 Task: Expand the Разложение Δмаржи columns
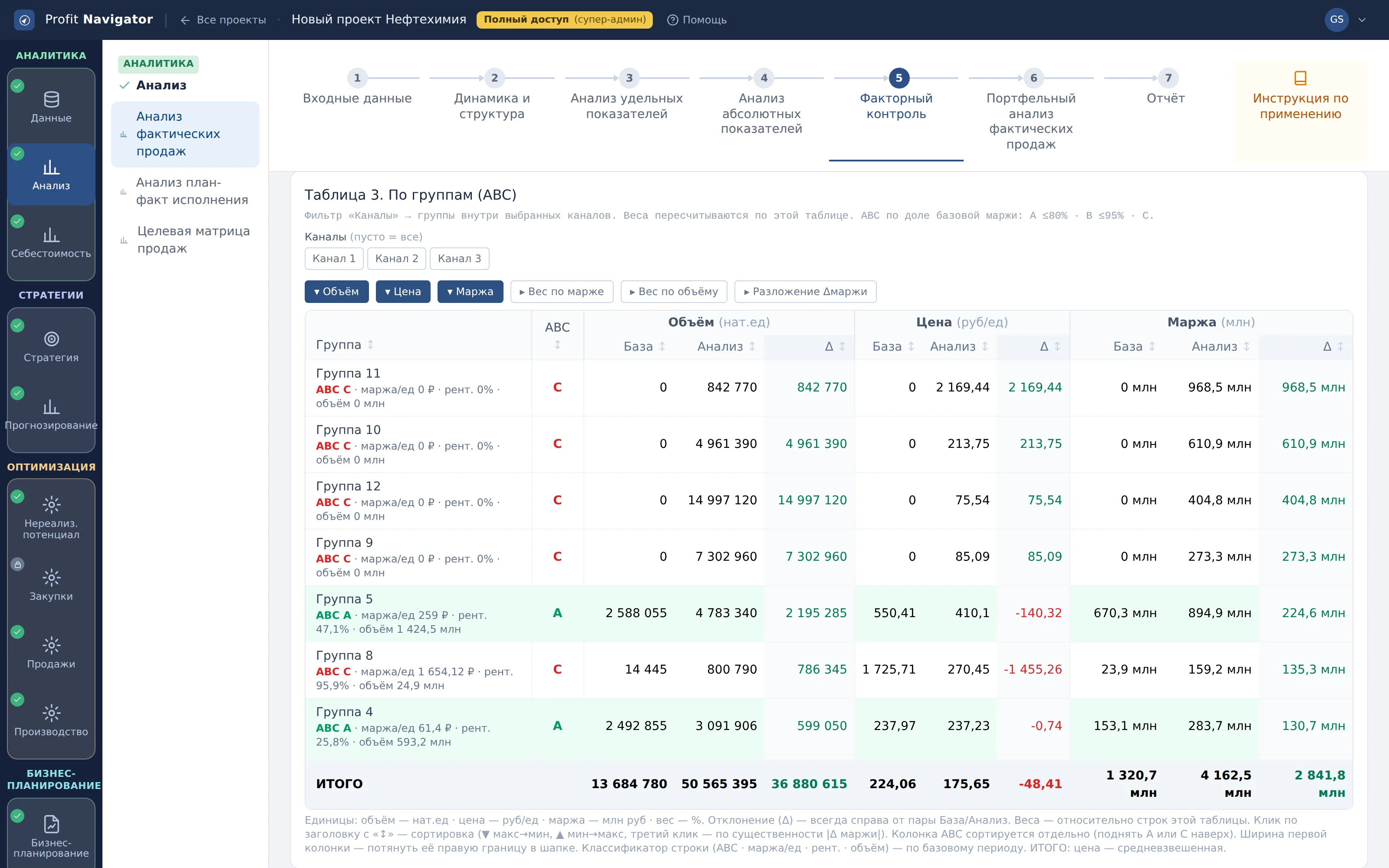pyautogui.click(x=805, y=292)
